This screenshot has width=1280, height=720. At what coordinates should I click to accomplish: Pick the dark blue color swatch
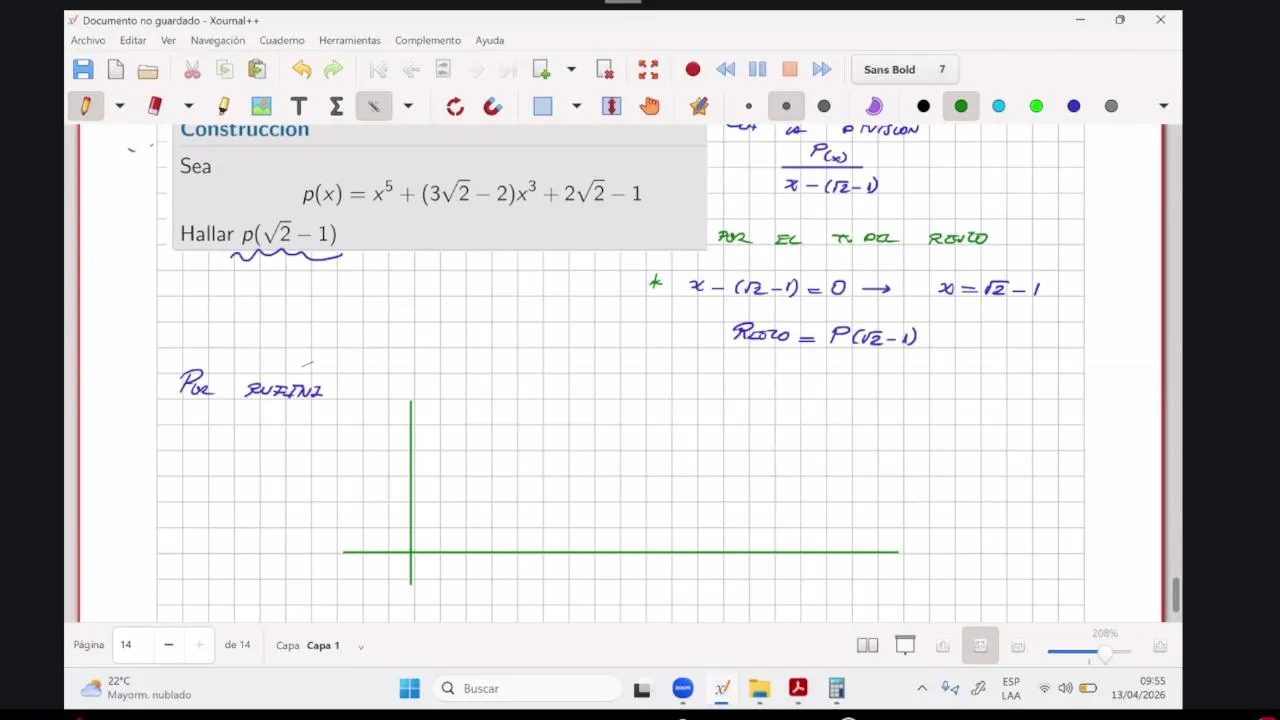[1074, 106]
